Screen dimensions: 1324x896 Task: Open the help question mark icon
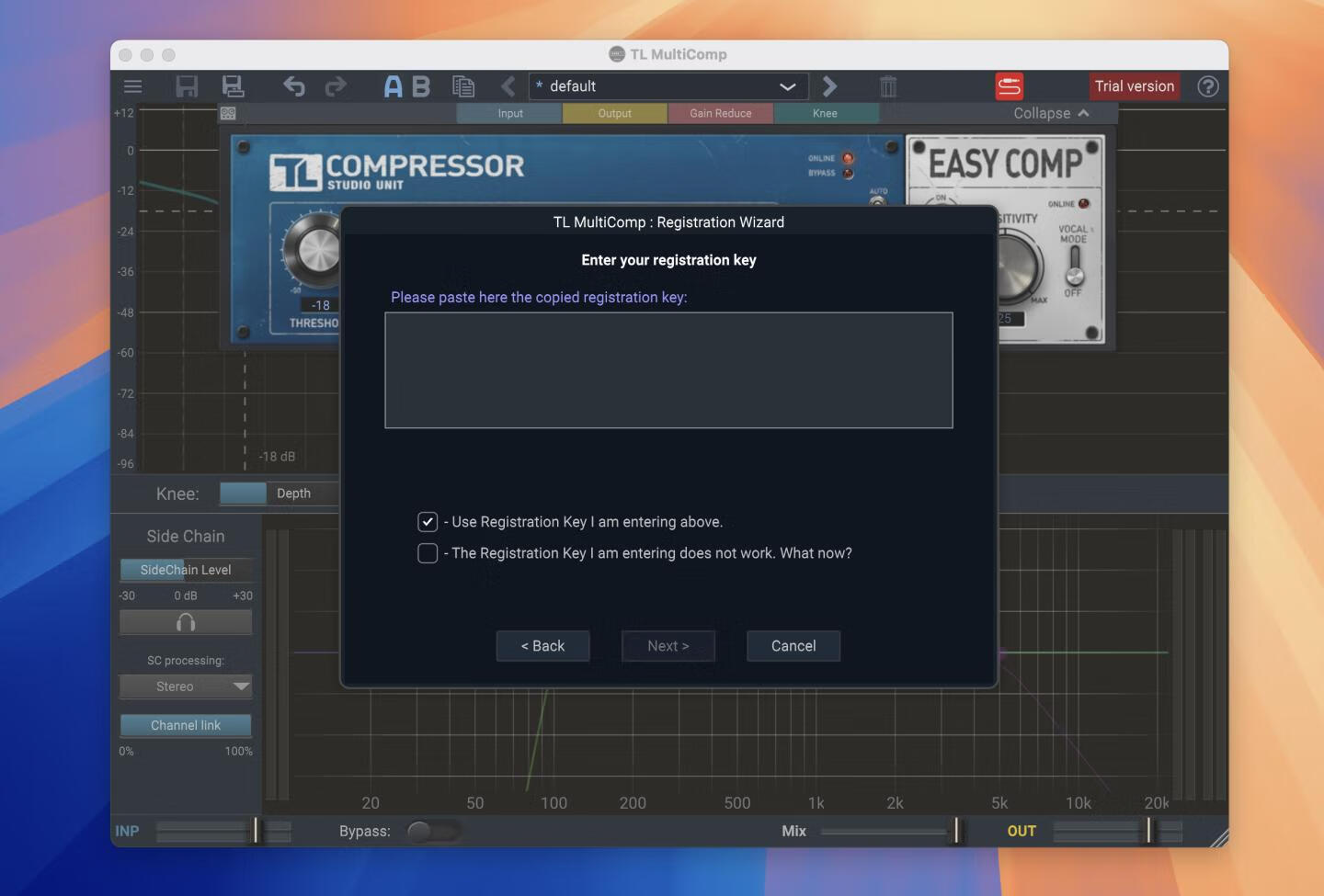1208,85
